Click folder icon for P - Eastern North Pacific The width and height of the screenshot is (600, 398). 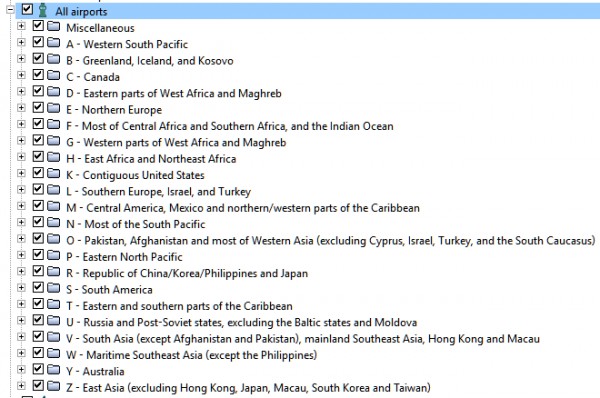pyautogui.click(x=54, y=255)
